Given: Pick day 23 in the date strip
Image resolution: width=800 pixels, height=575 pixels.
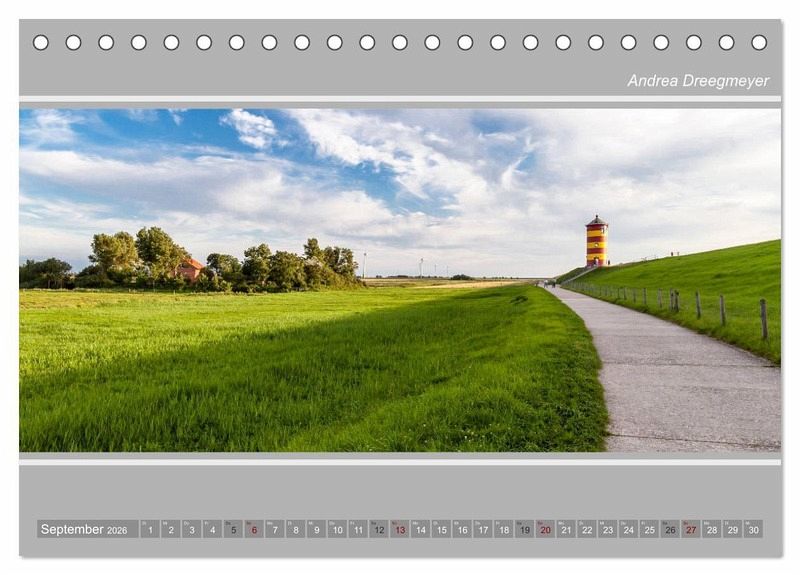Looking at the screenshot, I should click(607, 529).
